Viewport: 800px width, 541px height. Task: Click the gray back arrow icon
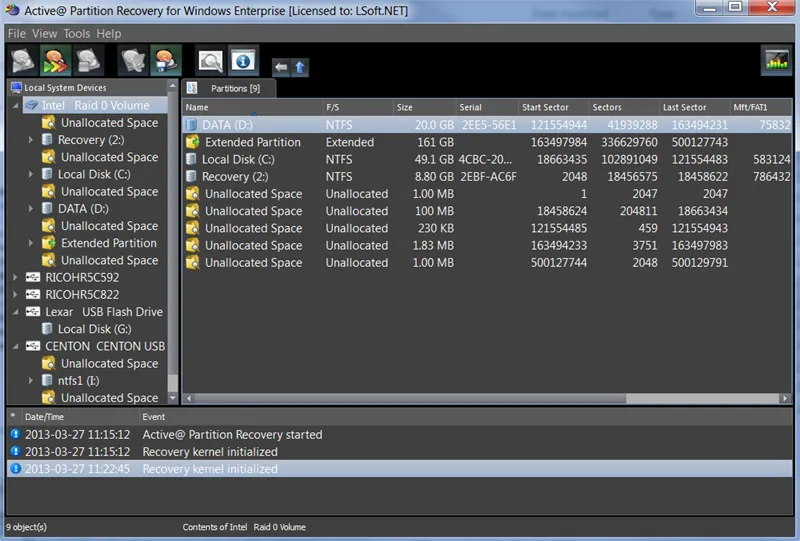(x=281, y=67)
